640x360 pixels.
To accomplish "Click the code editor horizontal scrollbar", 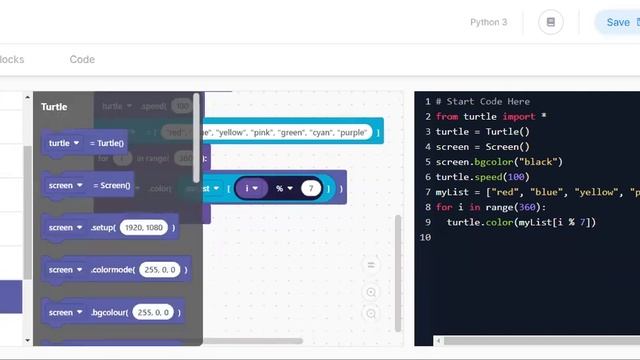I will point(542,340).
